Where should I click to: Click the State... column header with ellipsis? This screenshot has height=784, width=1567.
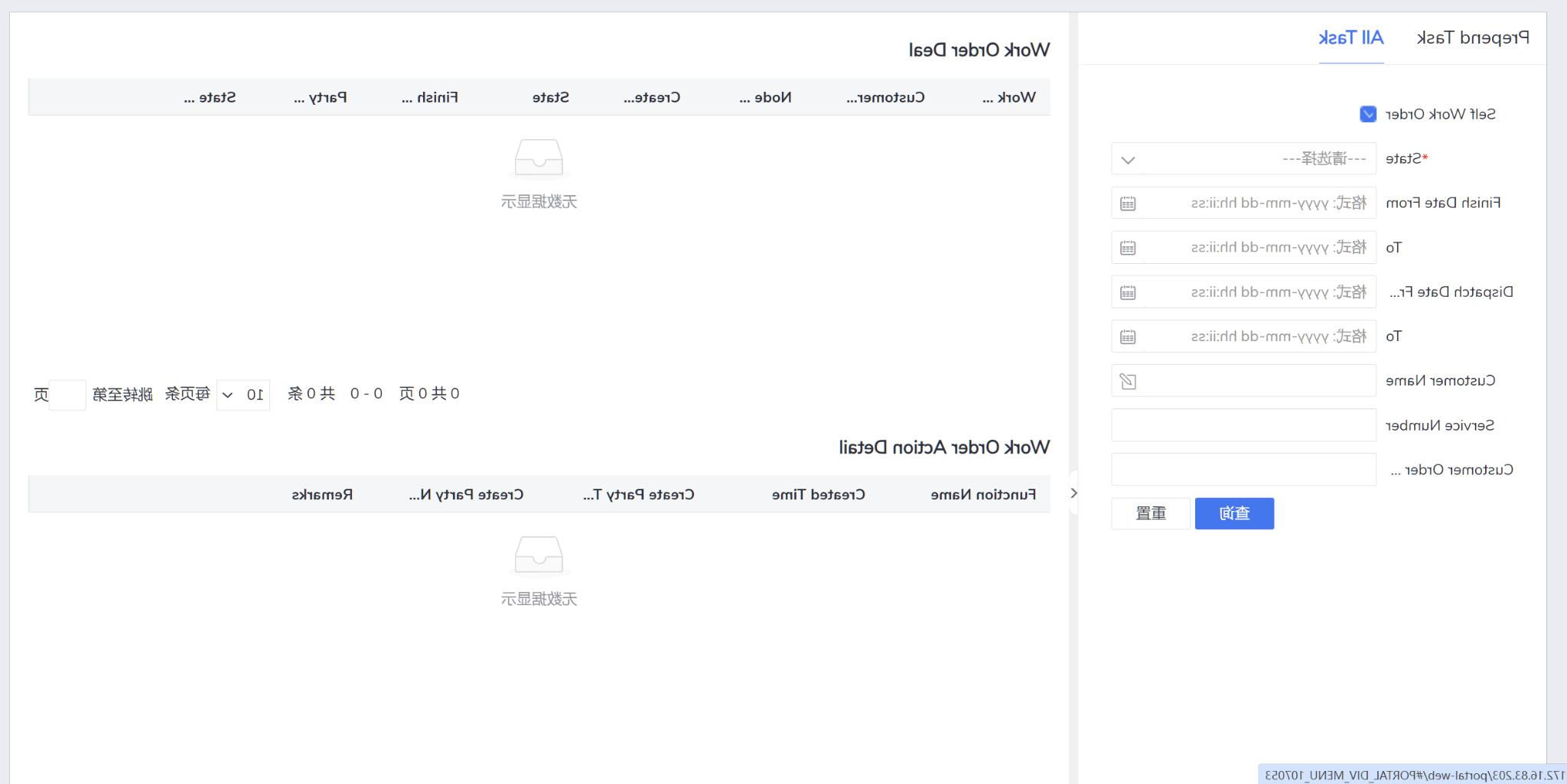click(x=210, y=97)
